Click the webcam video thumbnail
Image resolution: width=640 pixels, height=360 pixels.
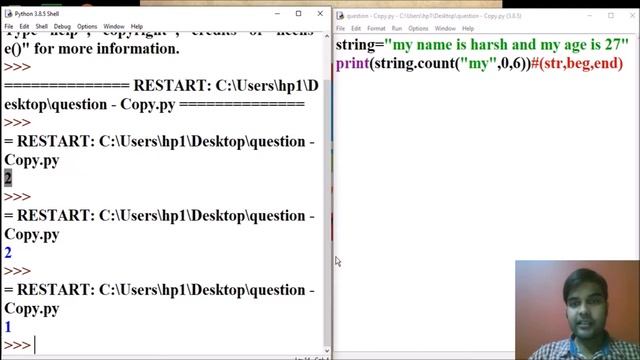click(577, 310)
